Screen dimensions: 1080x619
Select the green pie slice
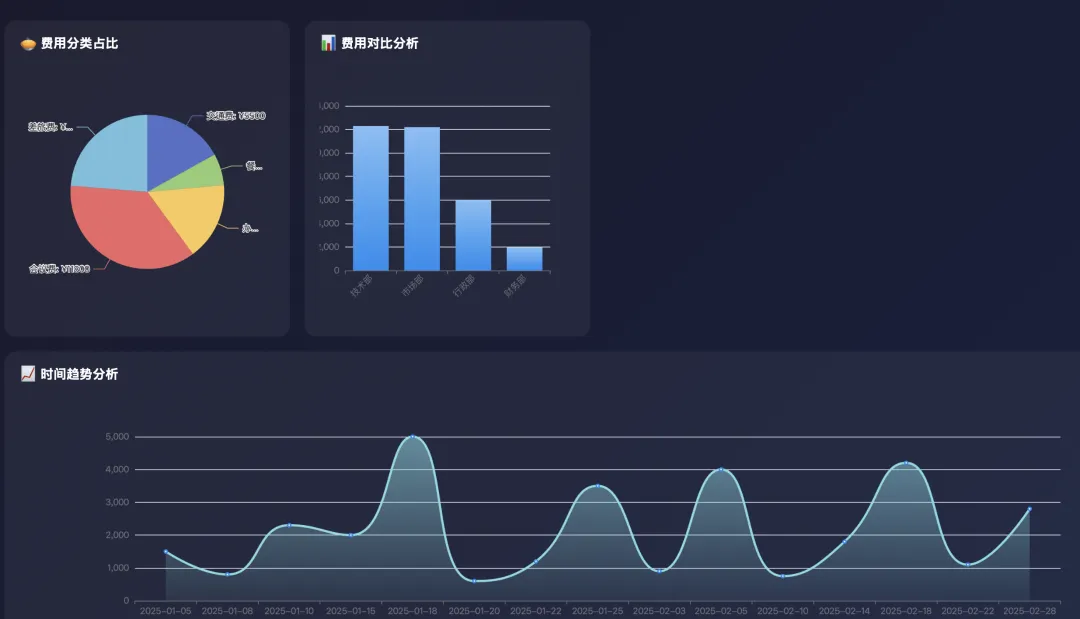(200, 175)
